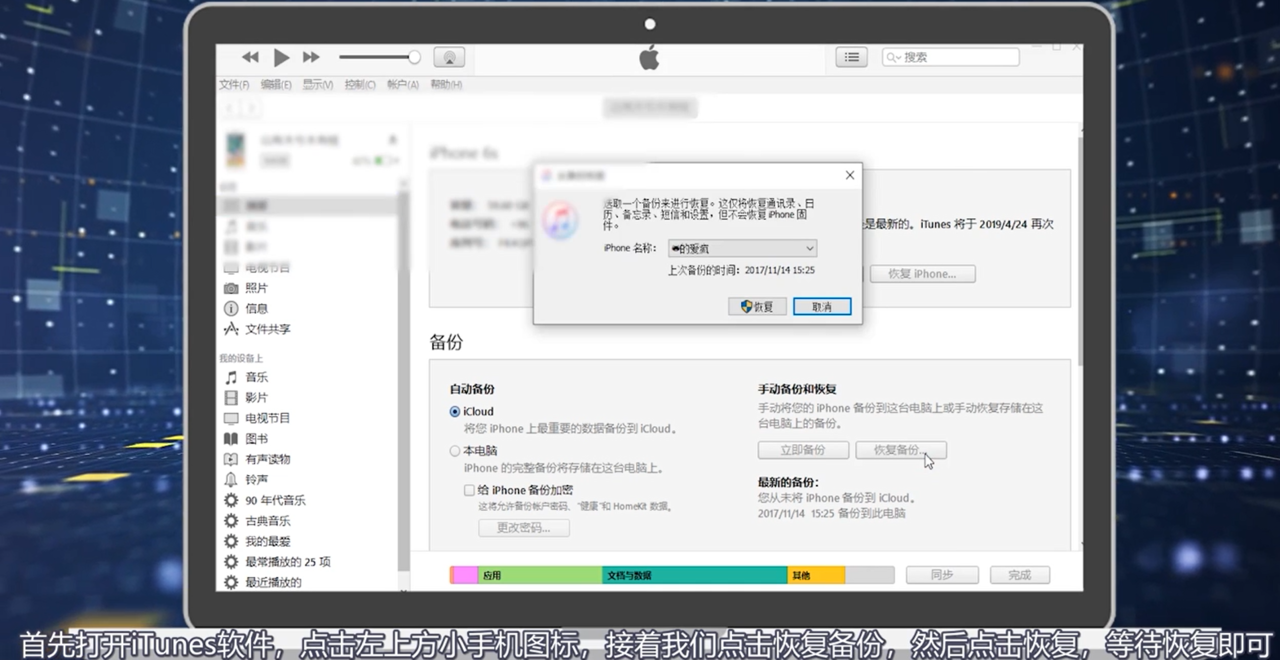Viewport: 1280px width, 660px height.
Task: Click the 恢复 iPhone... button
Action: 922,274
